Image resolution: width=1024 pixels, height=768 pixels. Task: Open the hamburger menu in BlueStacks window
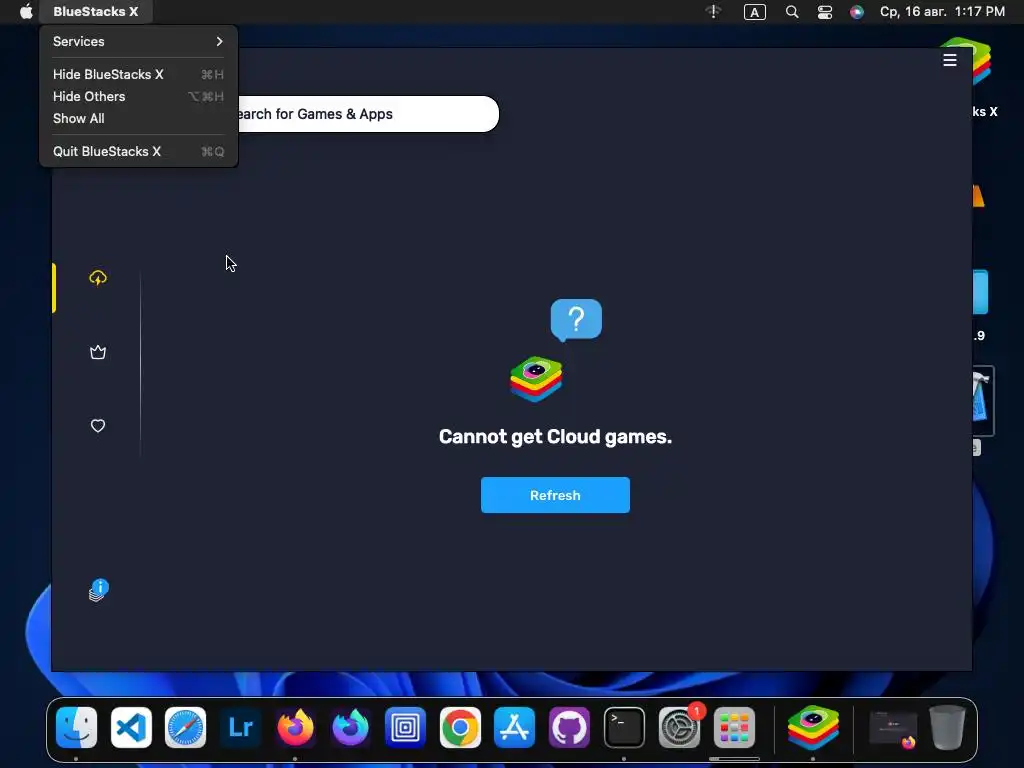(x=950, y=60)
